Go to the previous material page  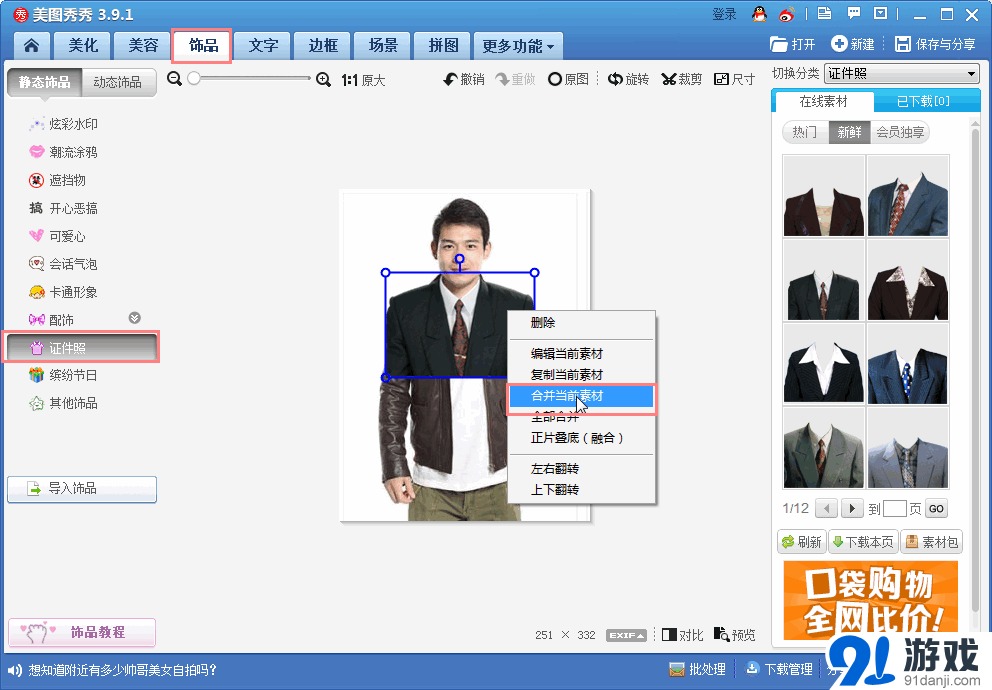pos(827,508)
